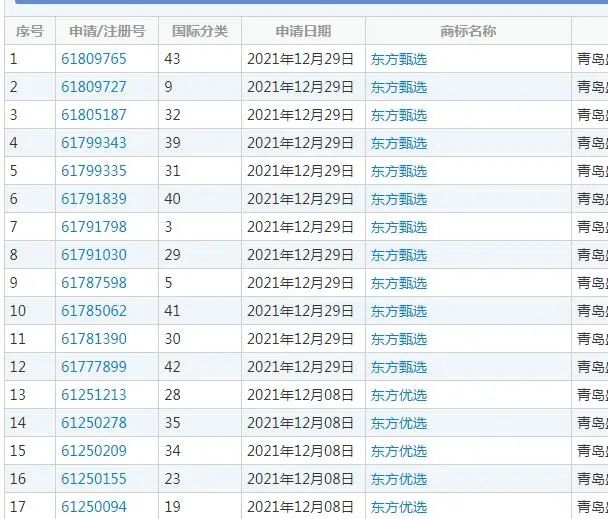Open registration number 61785062 link
The image size is (608, 519).
point(94,311)
